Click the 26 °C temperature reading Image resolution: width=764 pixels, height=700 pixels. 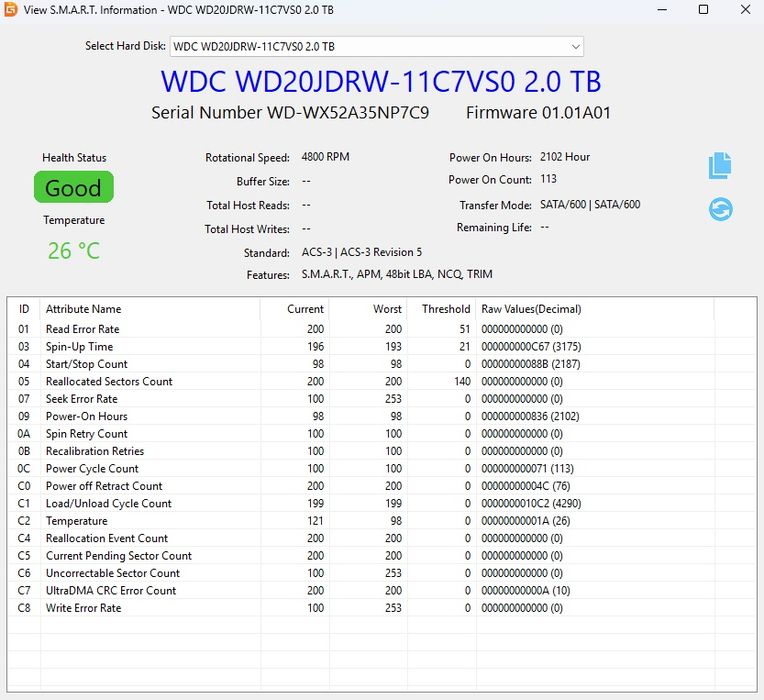click(x=74, y=251)
